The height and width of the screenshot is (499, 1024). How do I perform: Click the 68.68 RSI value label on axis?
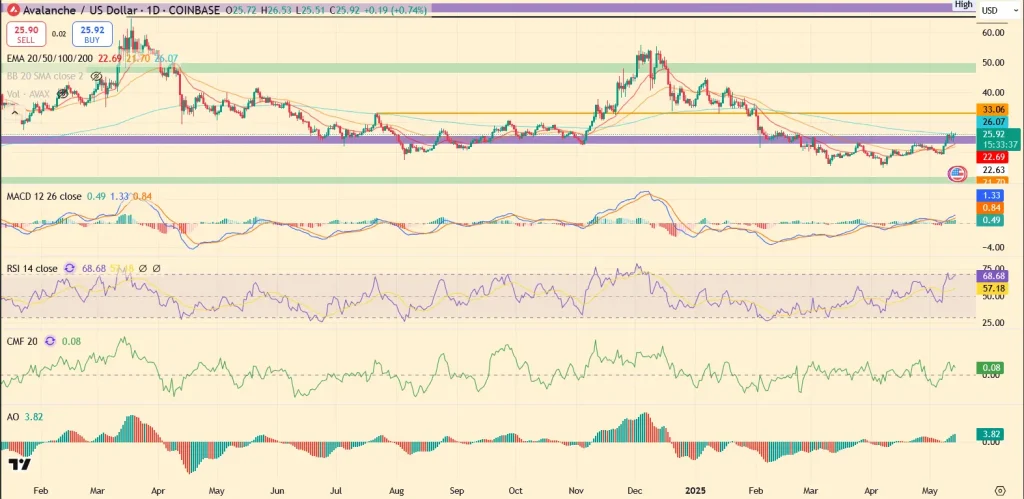click(991, 276)
